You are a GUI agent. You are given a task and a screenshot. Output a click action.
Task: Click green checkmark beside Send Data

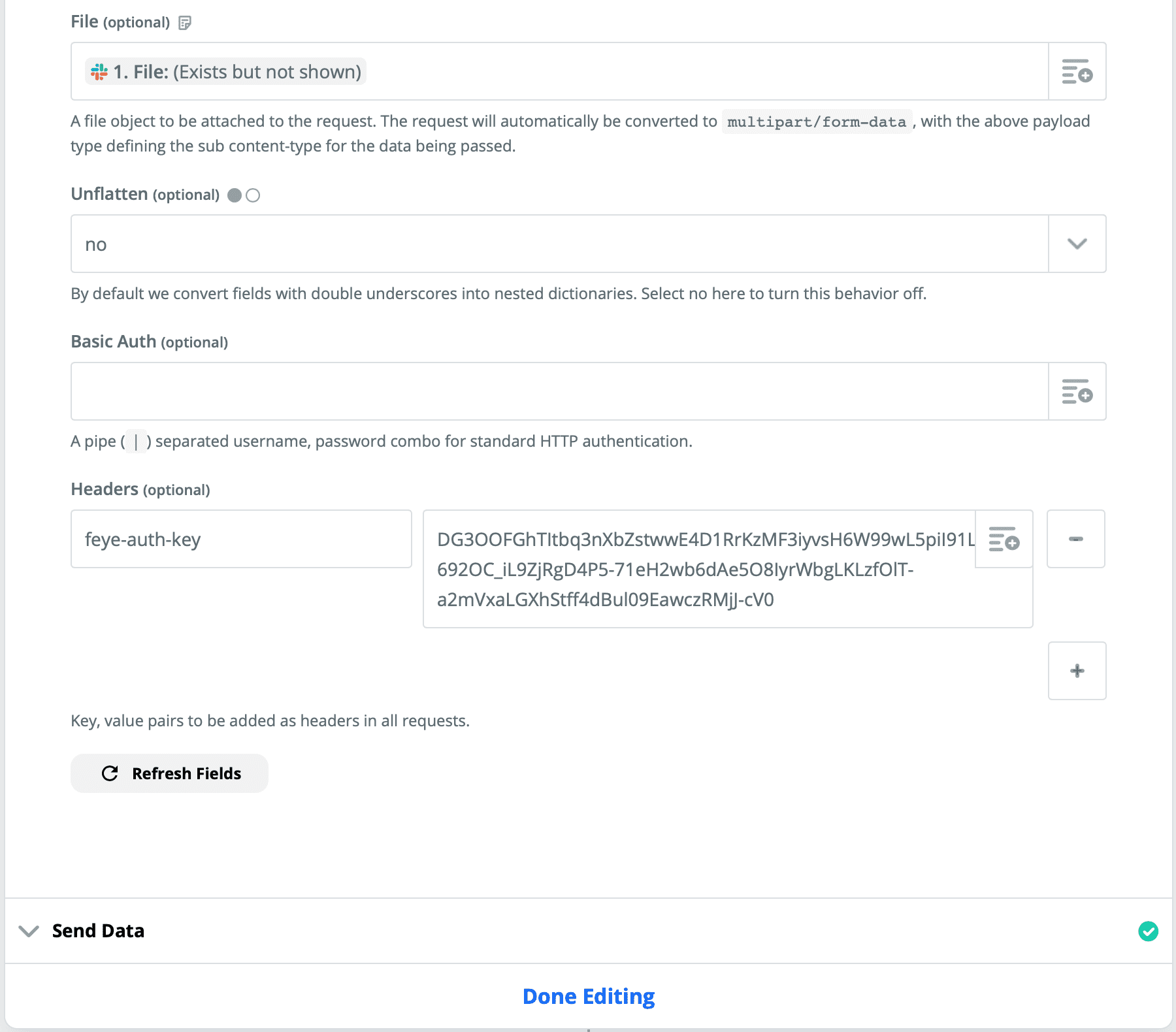click(1148, 931)
